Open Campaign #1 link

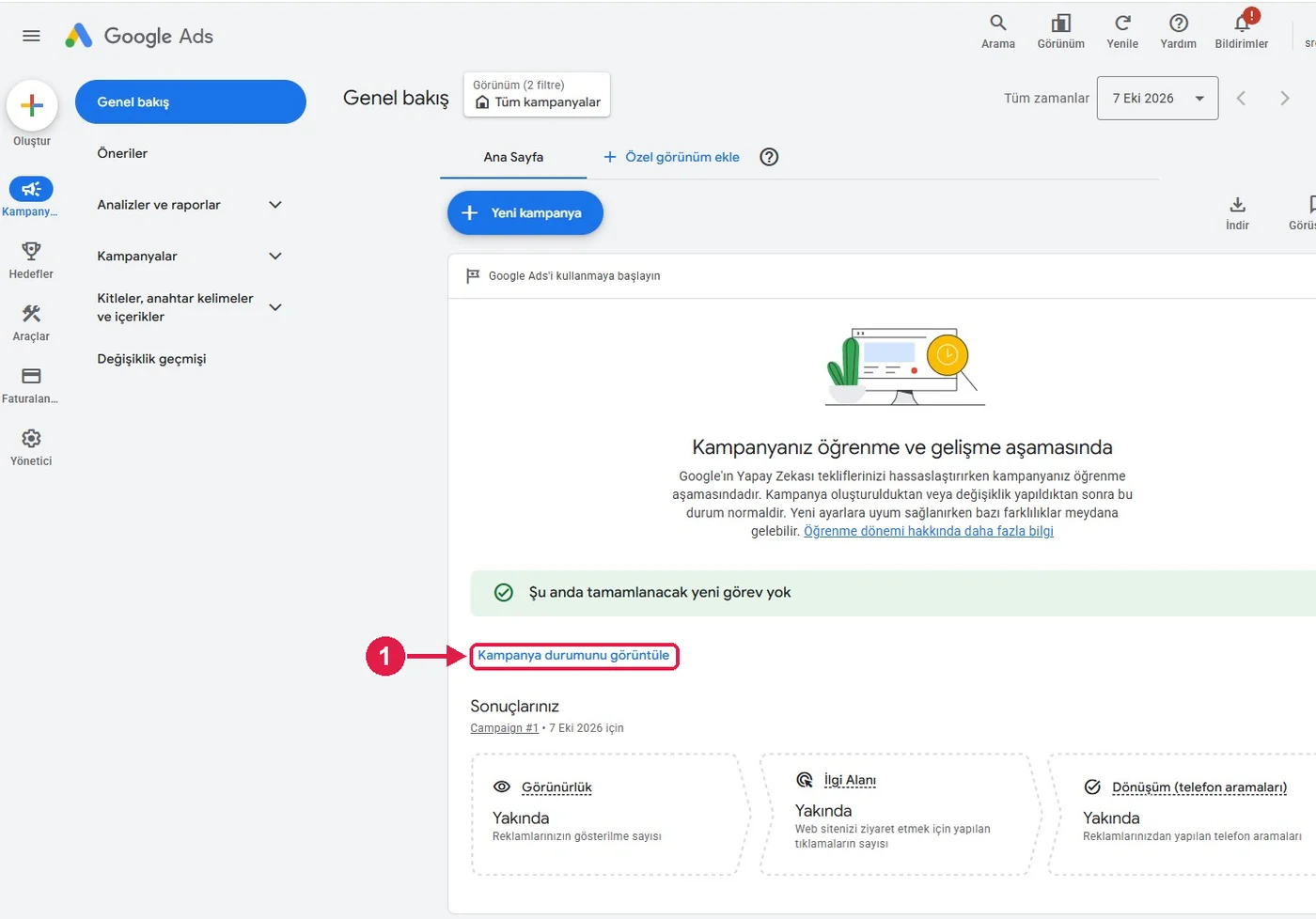point(504,728)
